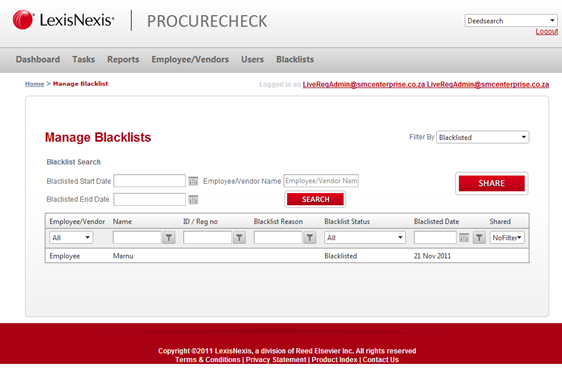Focus the ID / Reg no filter field
562x368 pixels.
[207, 238]
